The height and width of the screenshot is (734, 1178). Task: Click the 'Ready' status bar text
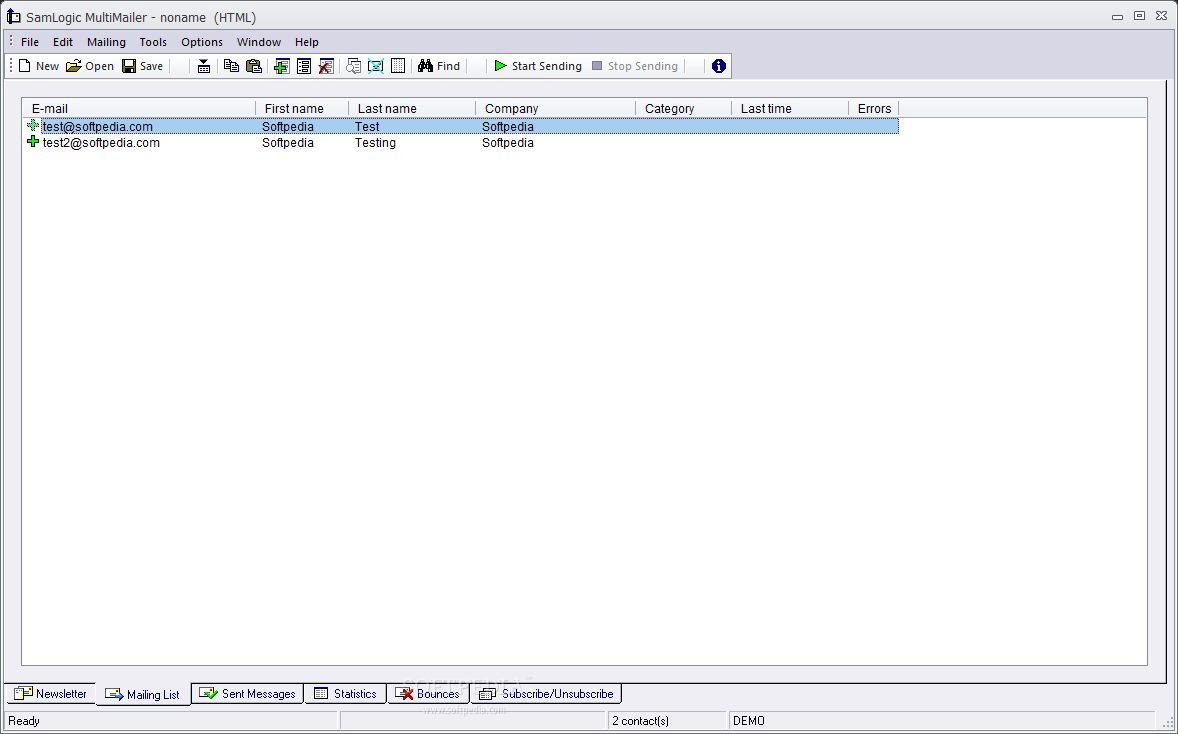[24, 720]
